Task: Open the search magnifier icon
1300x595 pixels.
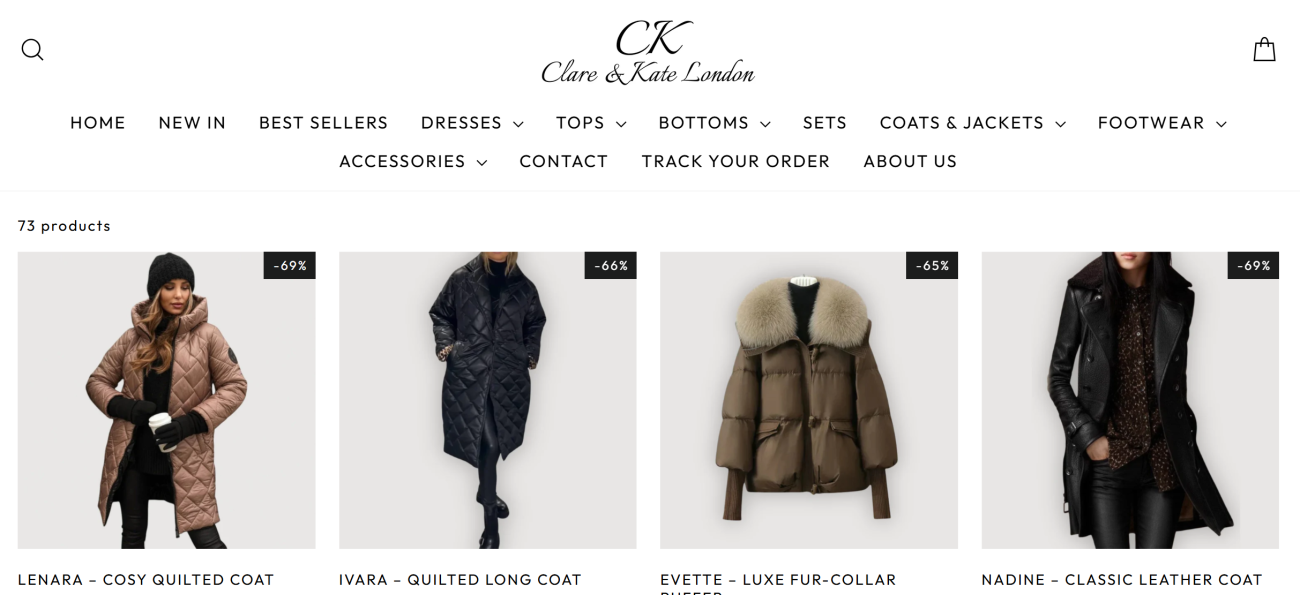Action: [32, 49]
